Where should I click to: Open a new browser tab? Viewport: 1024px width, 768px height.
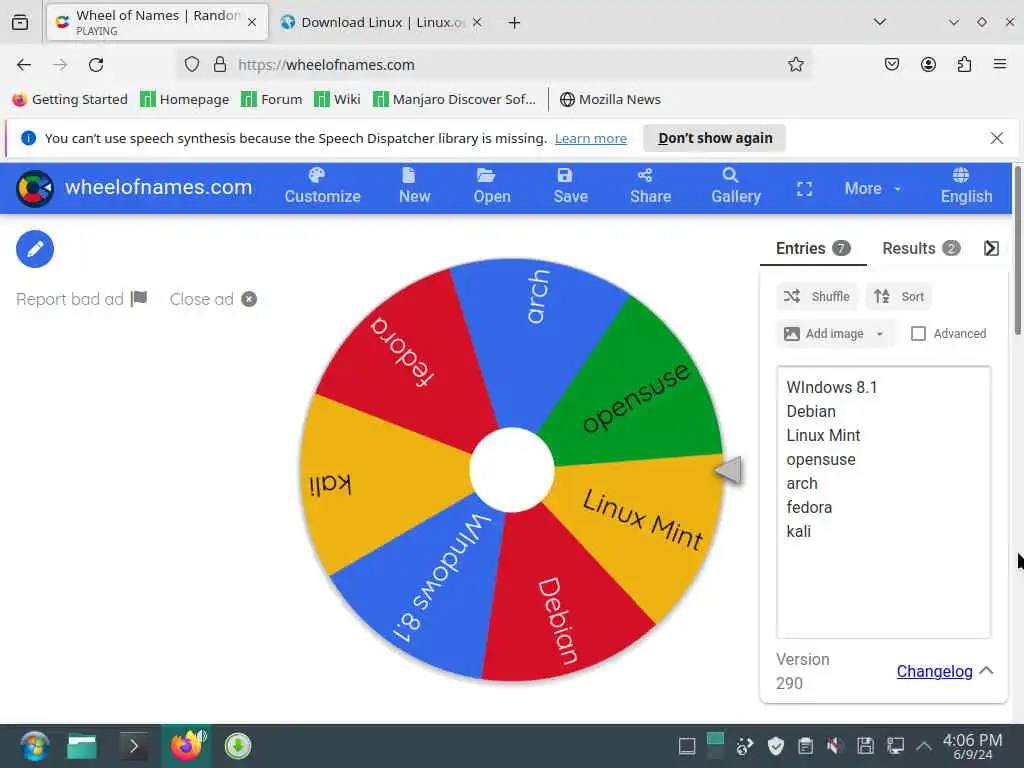[x=515, y=23]
